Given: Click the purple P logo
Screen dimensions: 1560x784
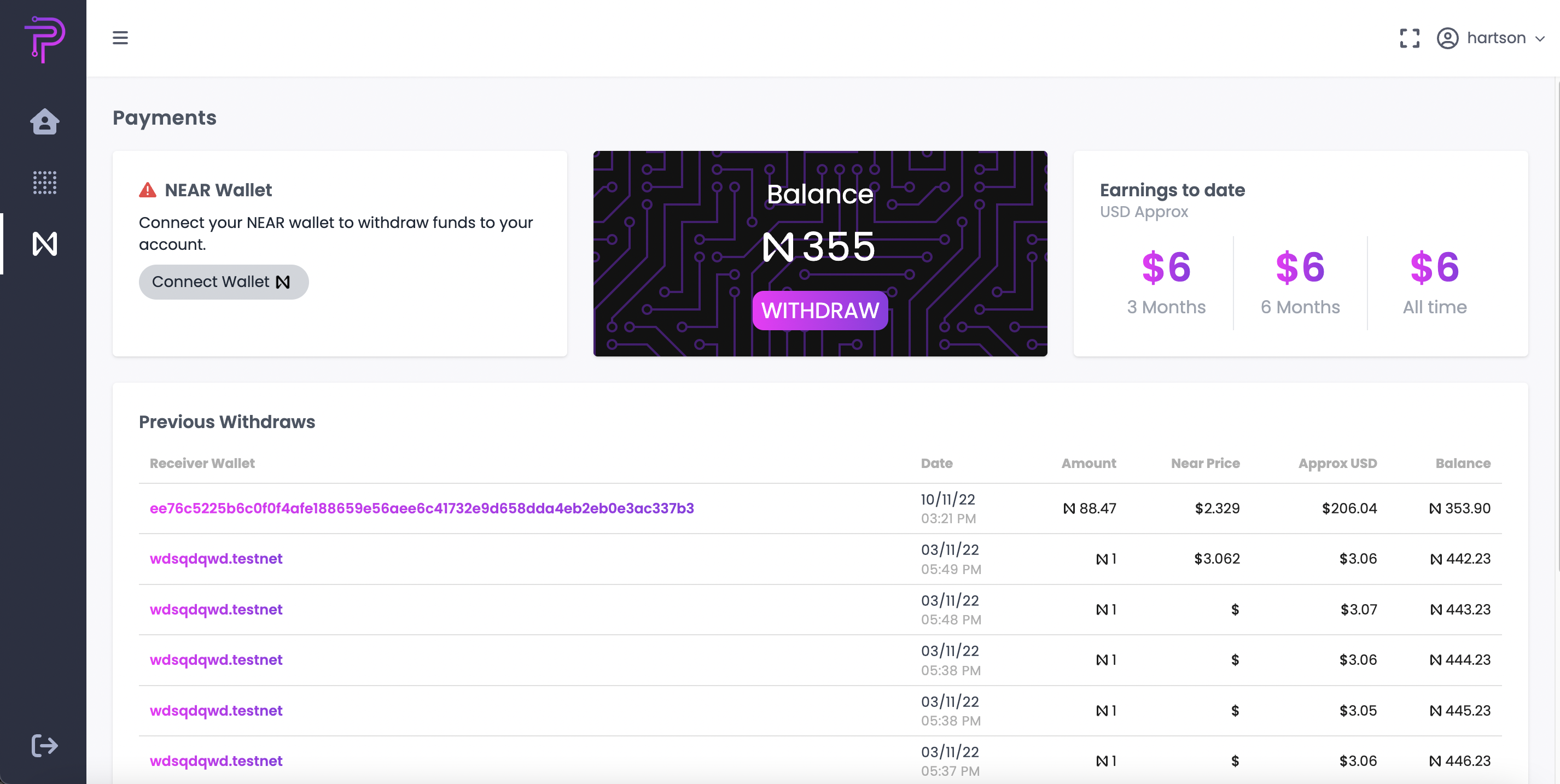Looking at the screenshot, I should pos(44,39).
